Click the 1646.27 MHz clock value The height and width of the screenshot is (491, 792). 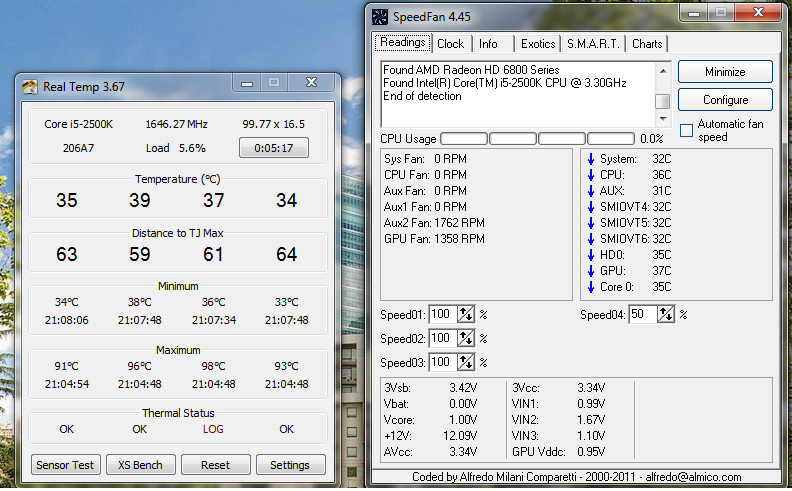click(176, 124)
